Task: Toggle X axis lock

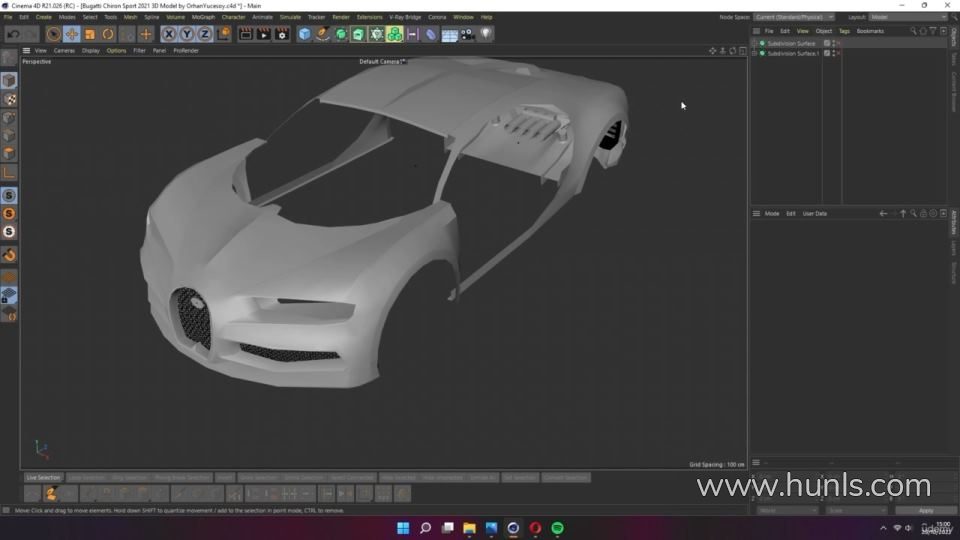Action: pyautogui.click(x=169, y=34)
